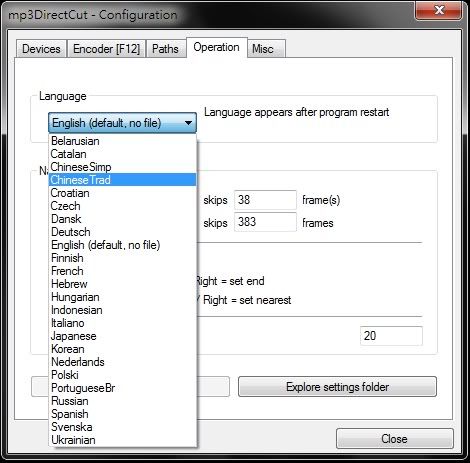Select Dansk language entry

point(122,219)
